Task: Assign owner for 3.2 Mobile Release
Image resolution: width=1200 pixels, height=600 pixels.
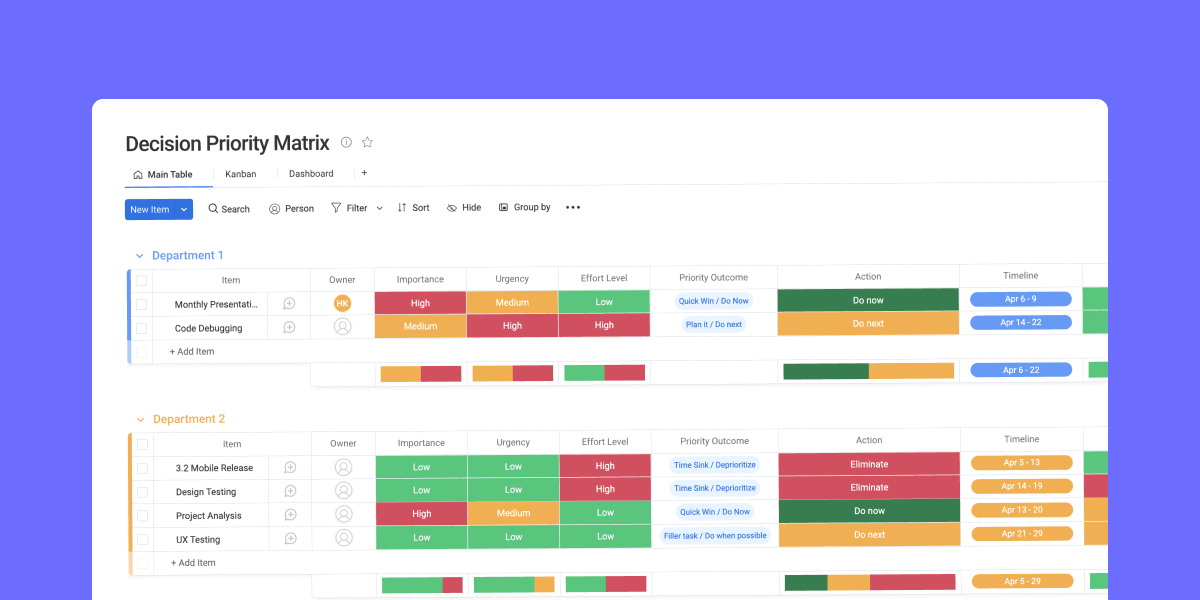Action: tap(344, 467)
